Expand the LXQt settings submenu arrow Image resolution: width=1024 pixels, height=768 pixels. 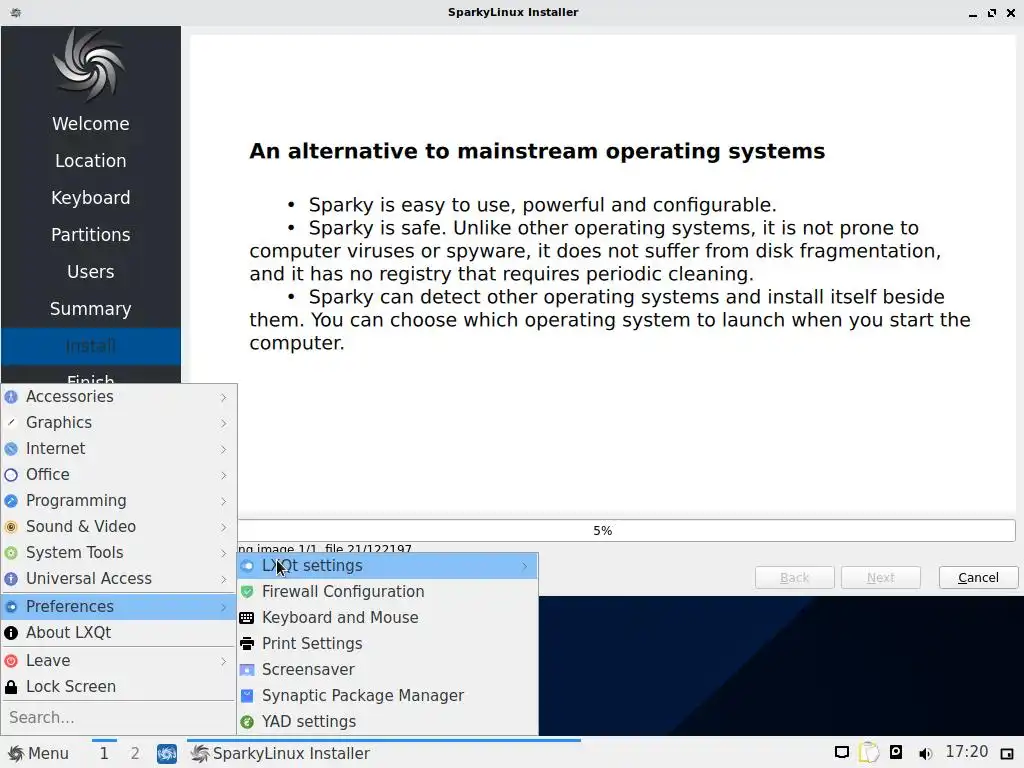tap(525, 566)
